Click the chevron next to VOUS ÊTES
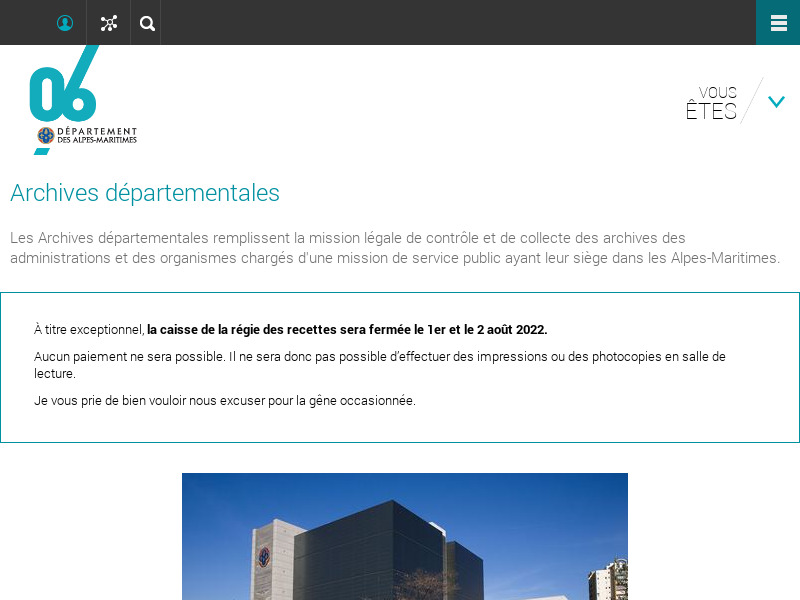This screenshot has width=800, height=600. 777,101
